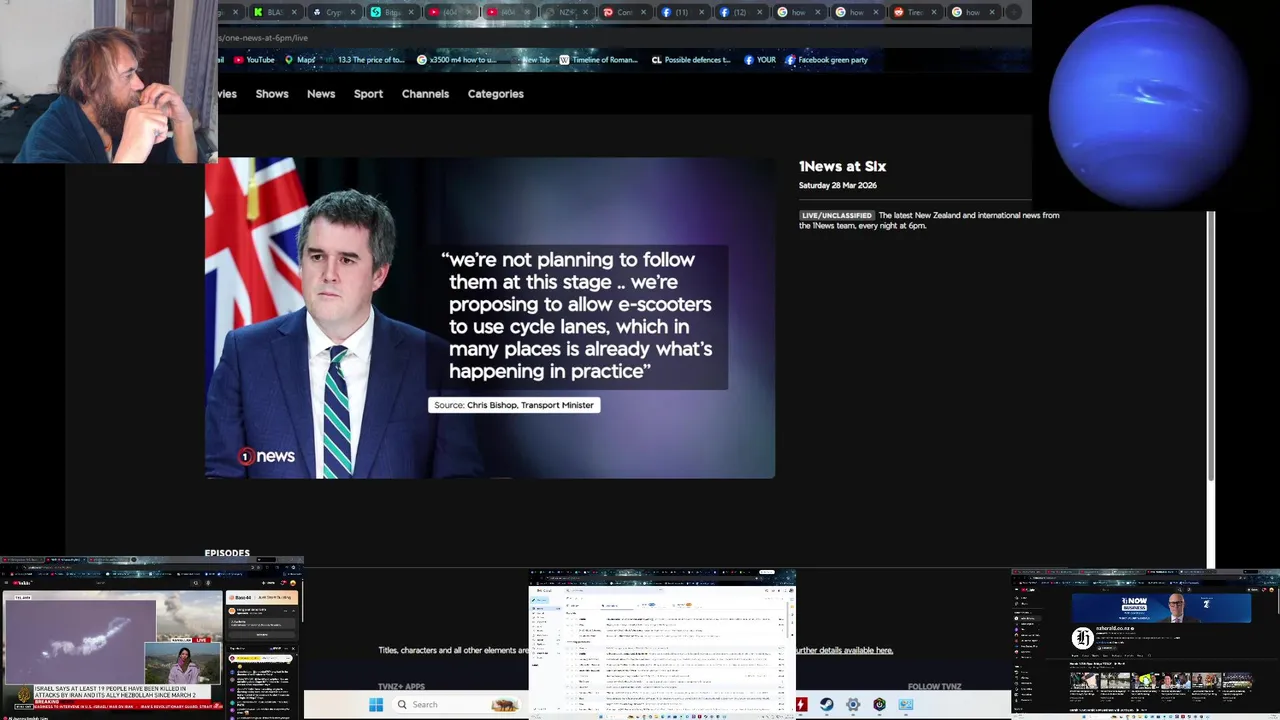Image resolution: width=1280 pixels, height=720 pixels.
Task: Click the LIVE/UNCLASSIFIED badge
Action: point(837,215)
